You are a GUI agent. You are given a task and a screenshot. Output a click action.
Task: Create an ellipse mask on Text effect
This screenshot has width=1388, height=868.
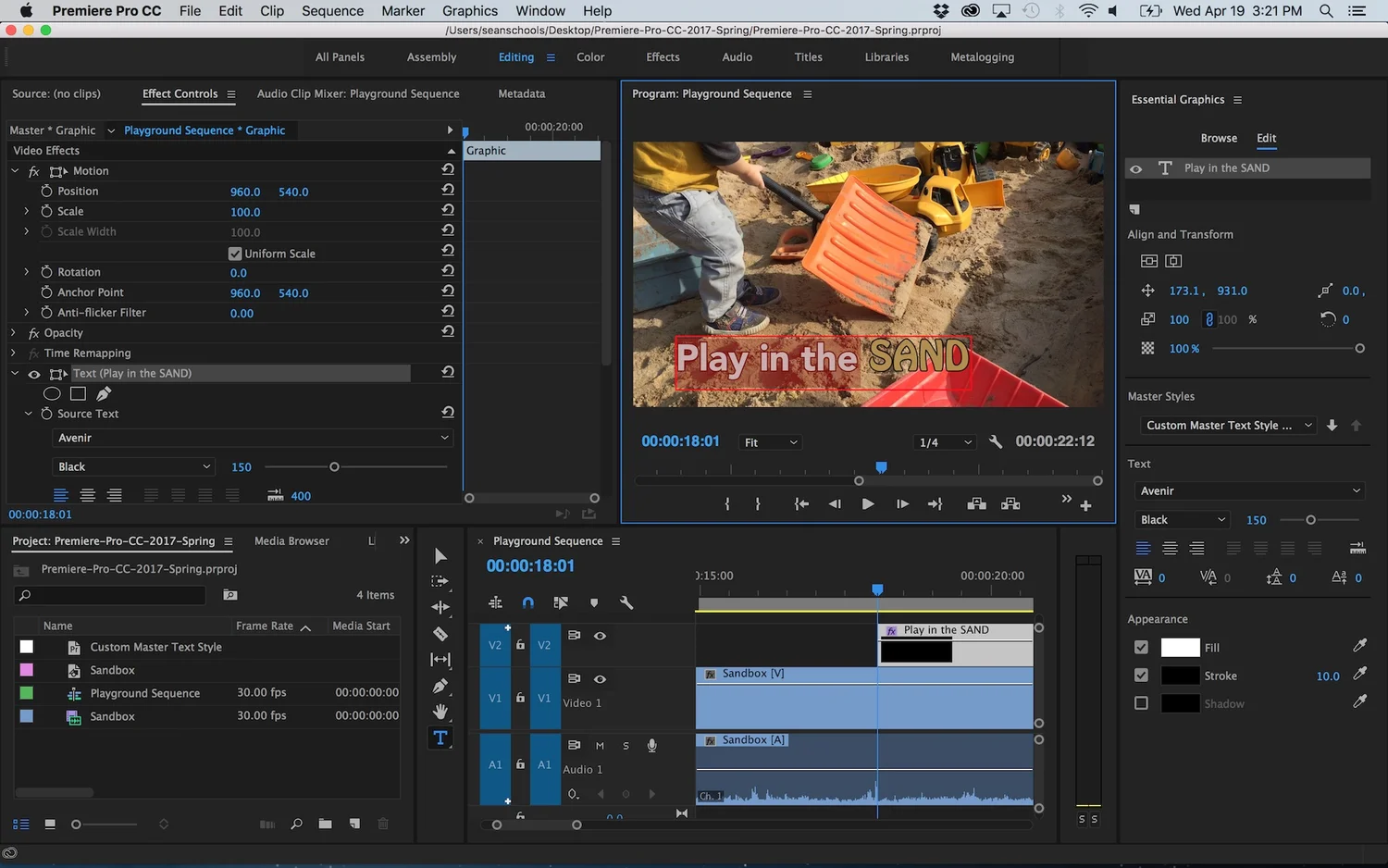coord(52,394)
